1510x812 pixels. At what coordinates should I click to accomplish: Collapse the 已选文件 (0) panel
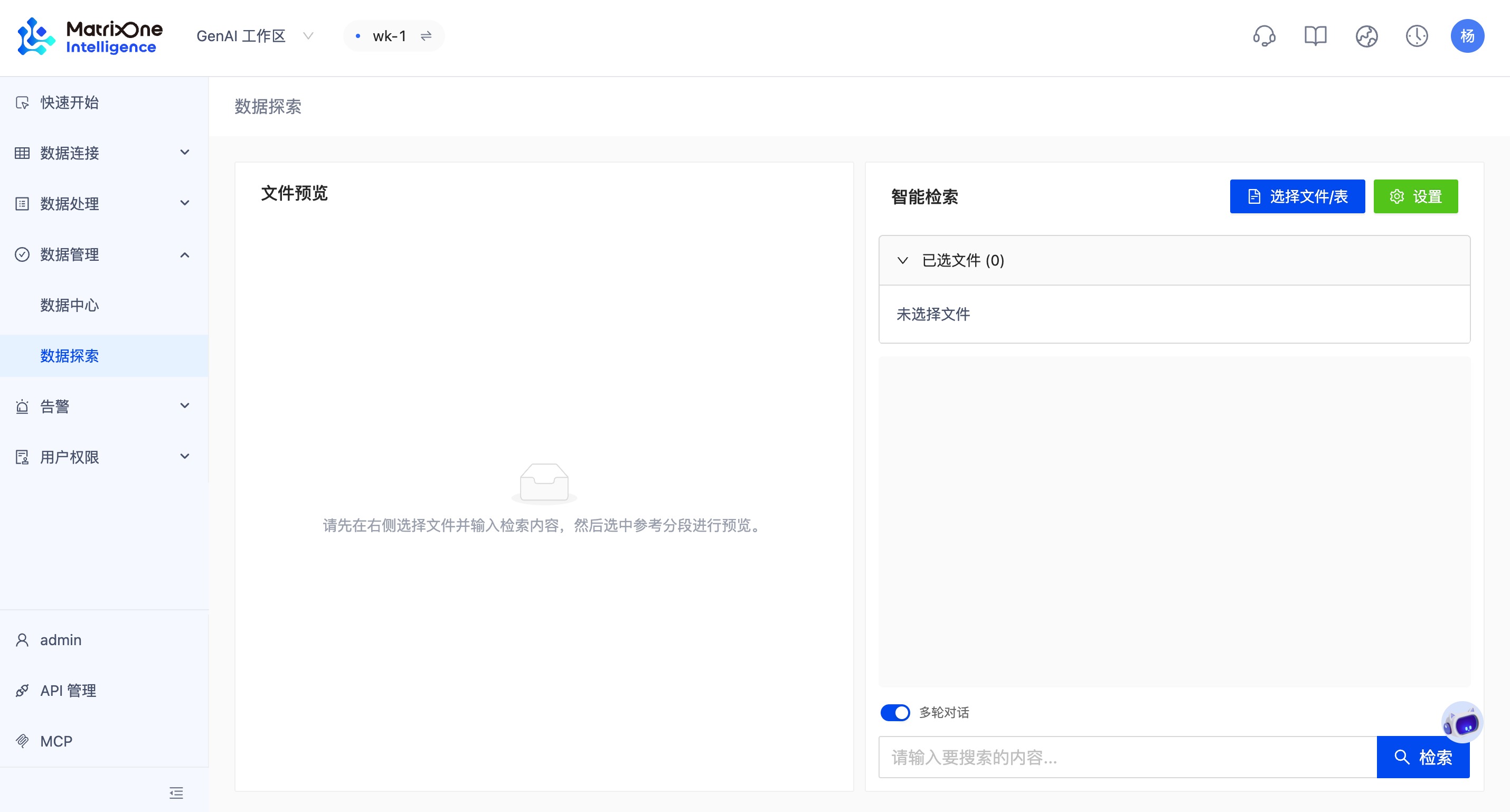(902, 260)
